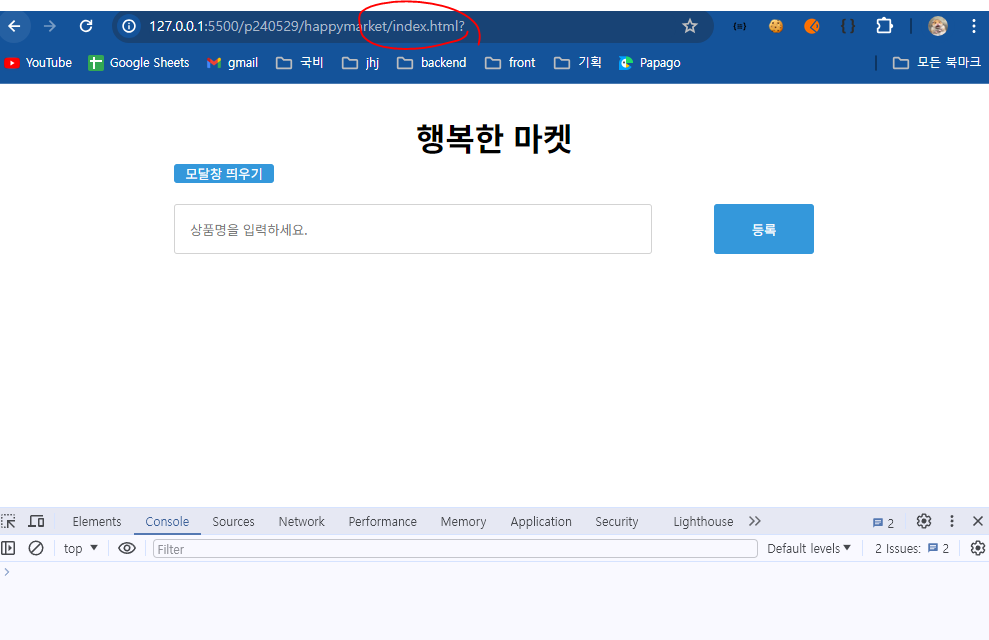Image resolution: width=989 pixels, height=640 pixels.
Task: Clear the console
Action: (x=36, y=549)
